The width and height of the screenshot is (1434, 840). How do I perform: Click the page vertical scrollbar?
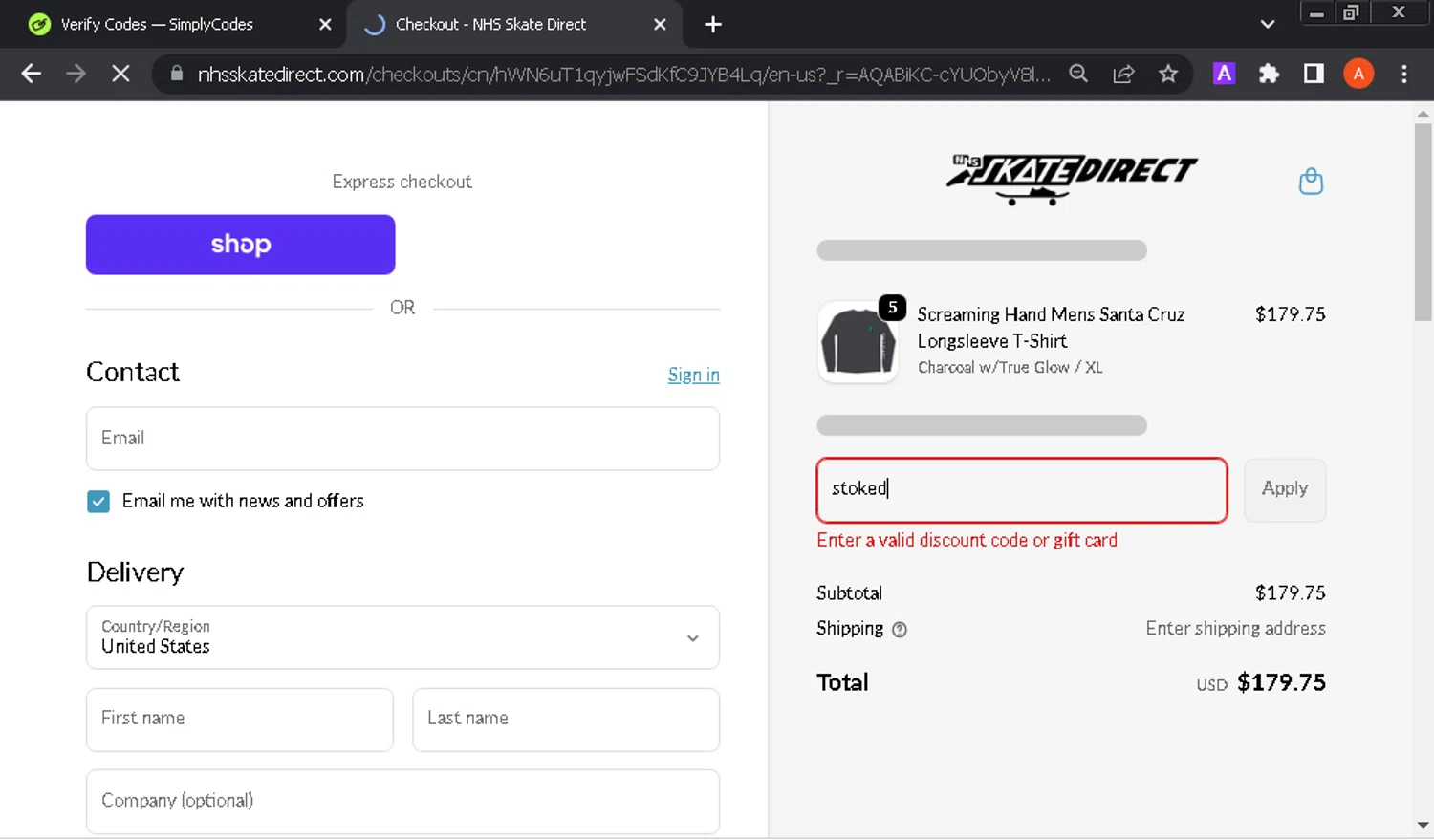[1423, 223]
